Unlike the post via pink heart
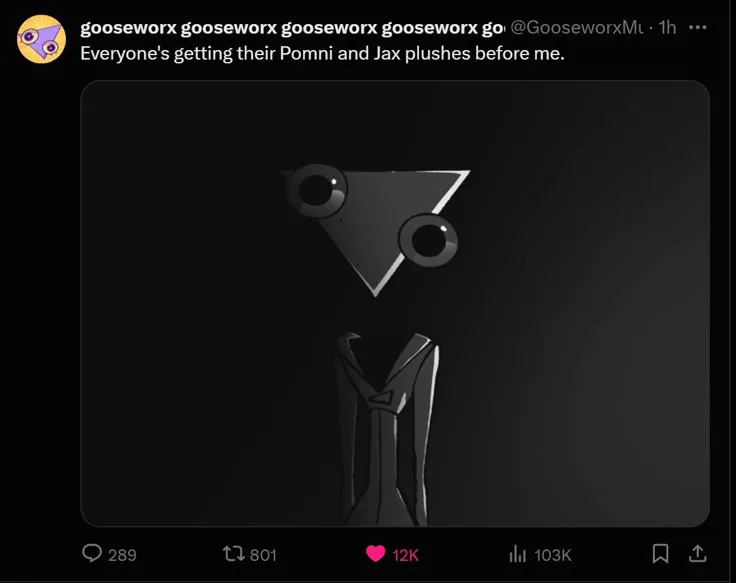This screenshot has height=583, width=736. (376, 554)
